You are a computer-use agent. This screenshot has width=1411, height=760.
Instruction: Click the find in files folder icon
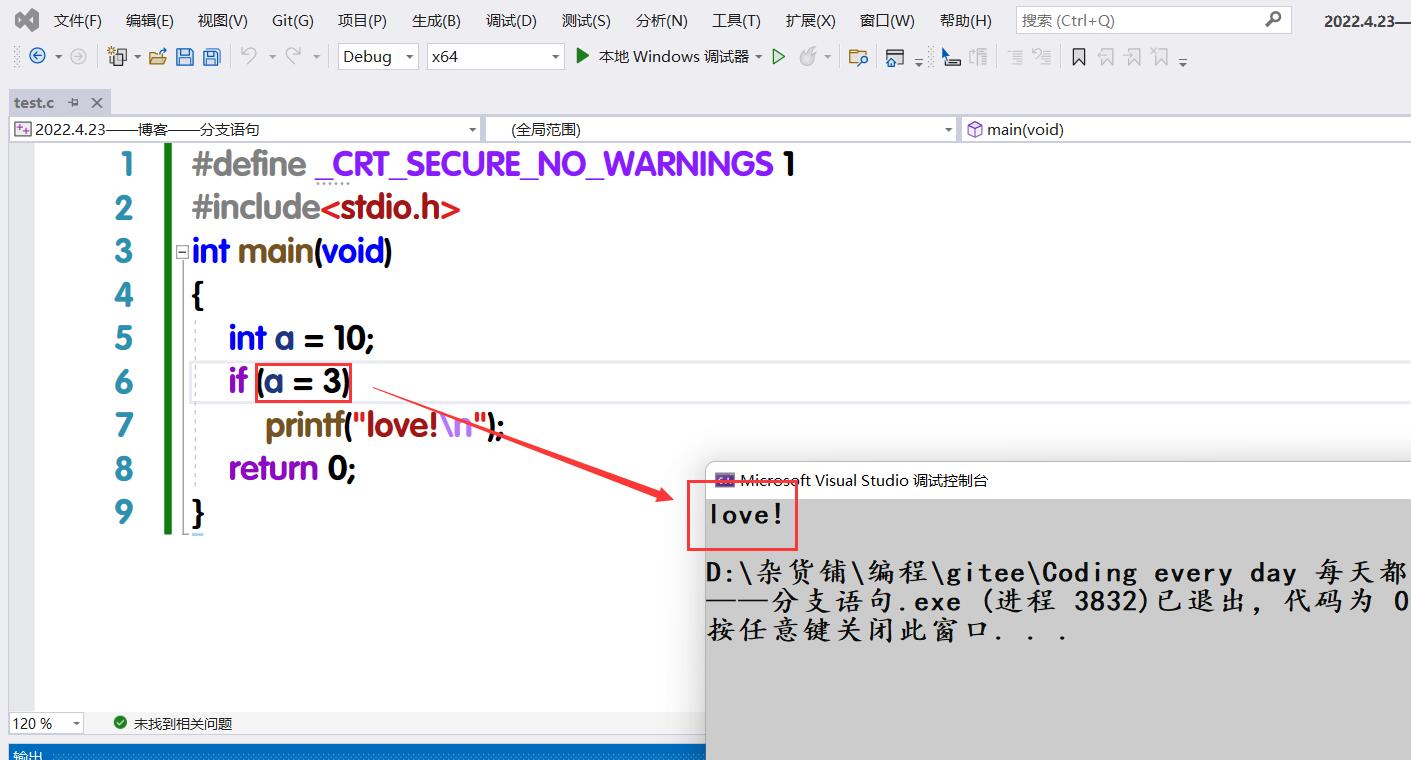click(858, 57)
